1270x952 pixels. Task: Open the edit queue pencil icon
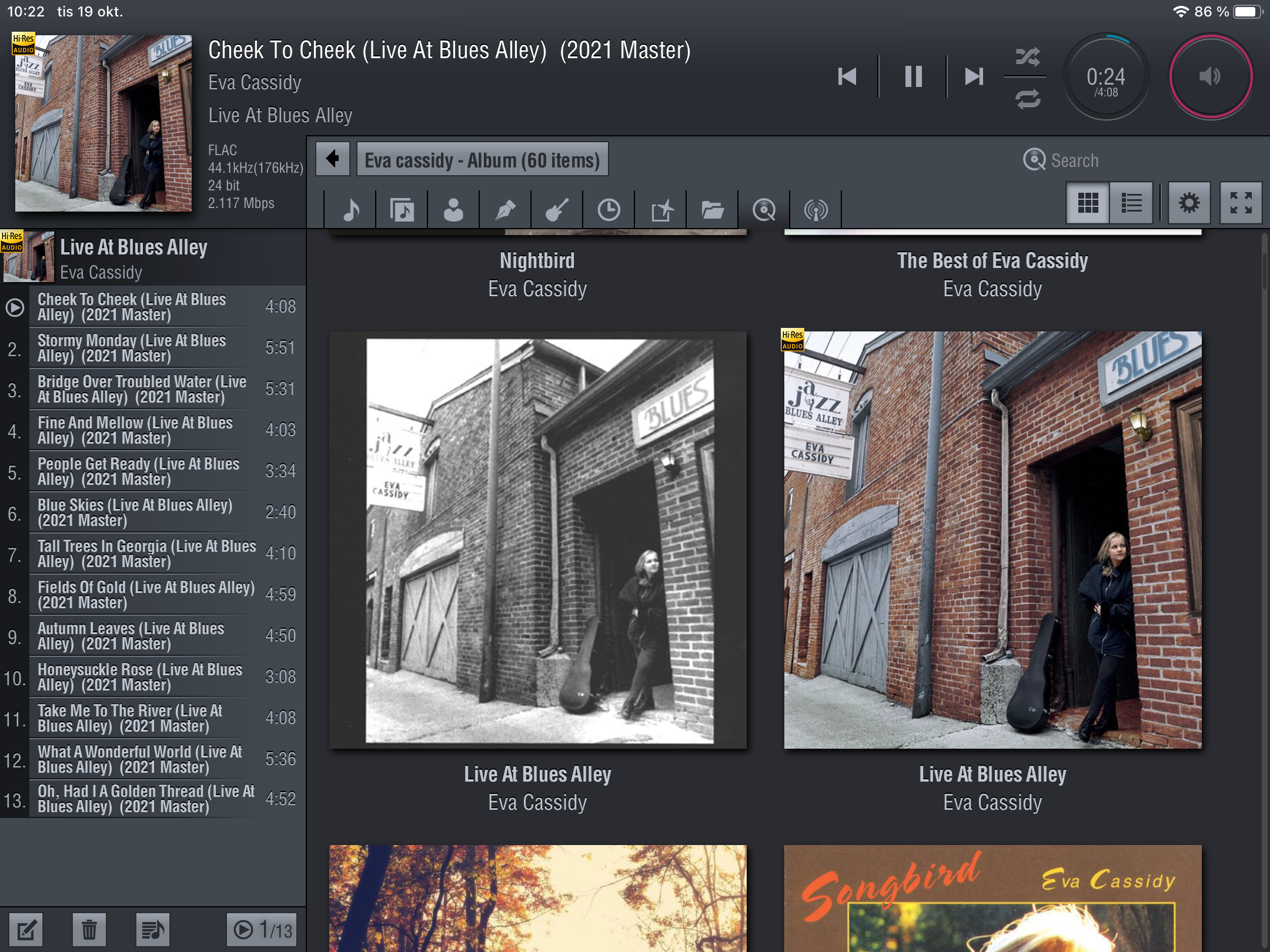point(26,930)
